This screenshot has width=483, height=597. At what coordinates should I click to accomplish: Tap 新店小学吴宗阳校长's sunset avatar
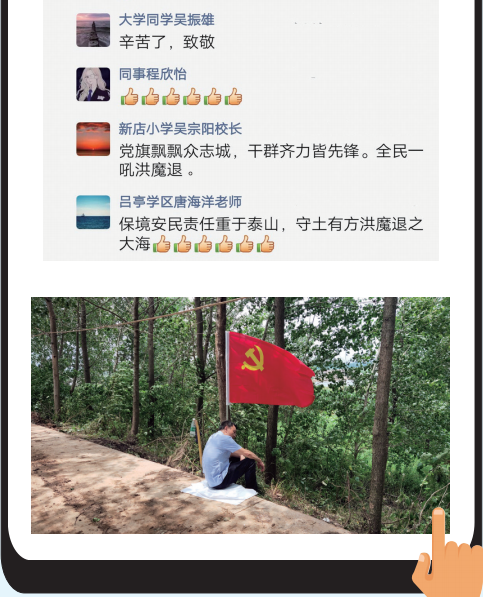click(93, 139)
